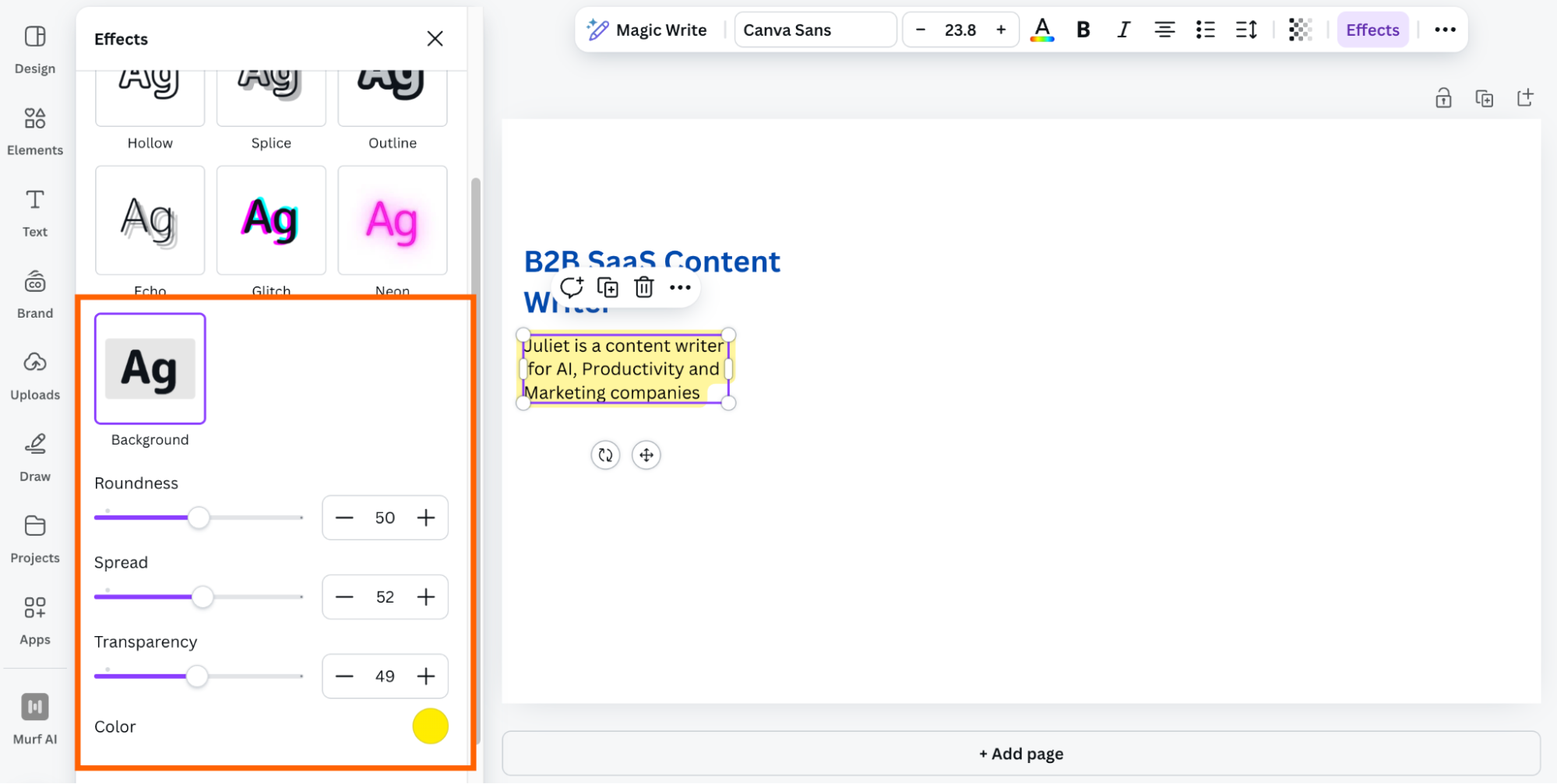Screen dimensions: 1557x784
Task: Toggle italic formatting
Action: [1123, 30]
